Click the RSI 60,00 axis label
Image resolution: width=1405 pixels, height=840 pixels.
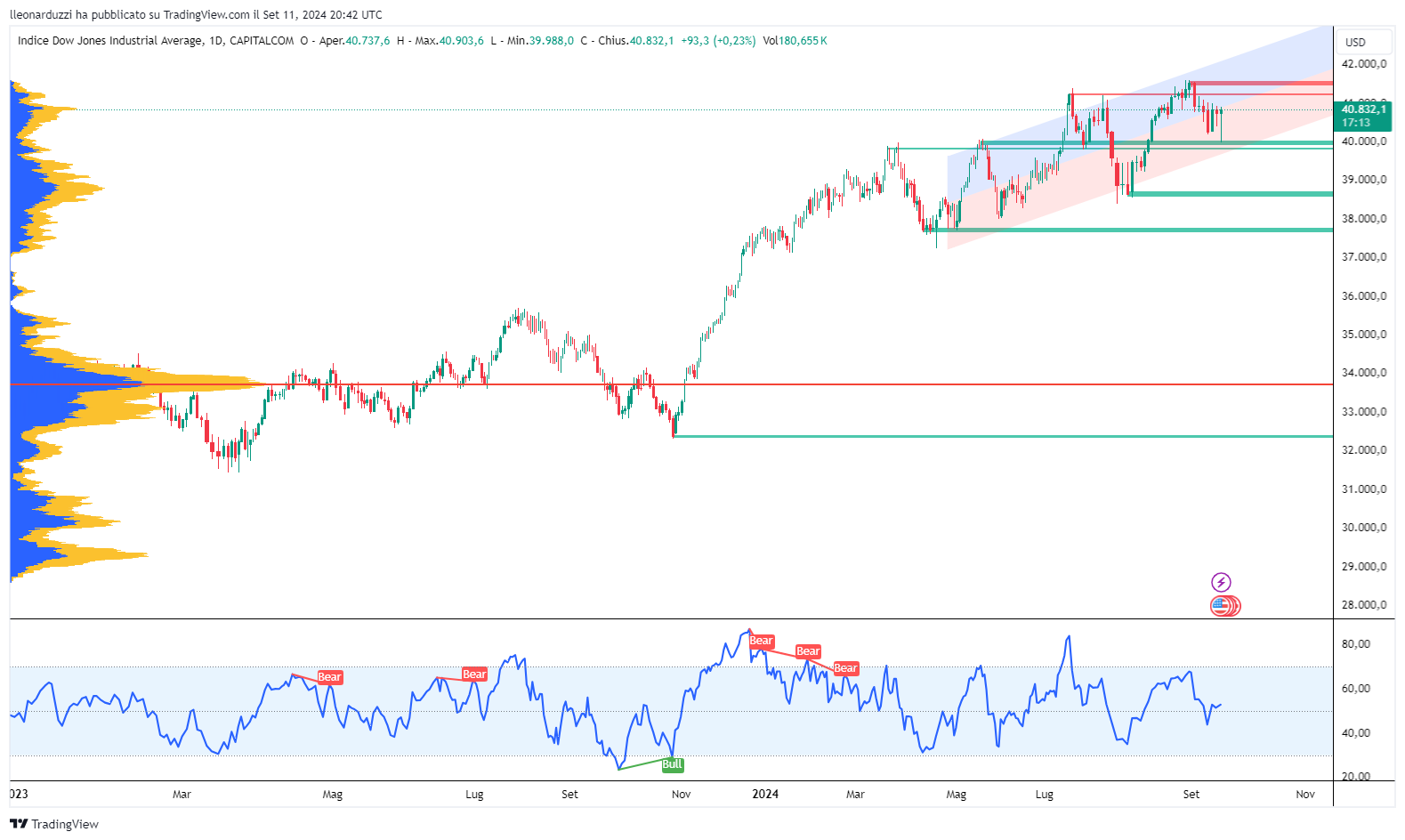pyautogui.click(x=1356, y=689)
